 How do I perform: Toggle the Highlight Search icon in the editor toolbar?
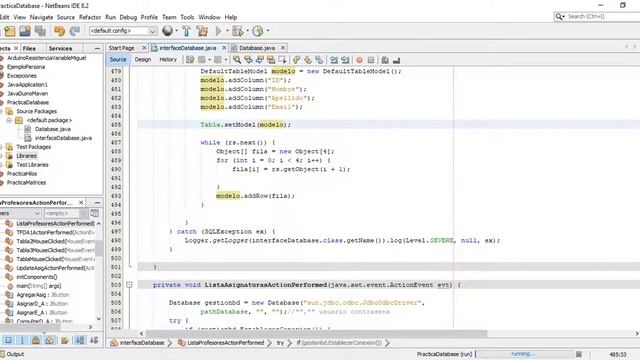(x=271, y=60)
